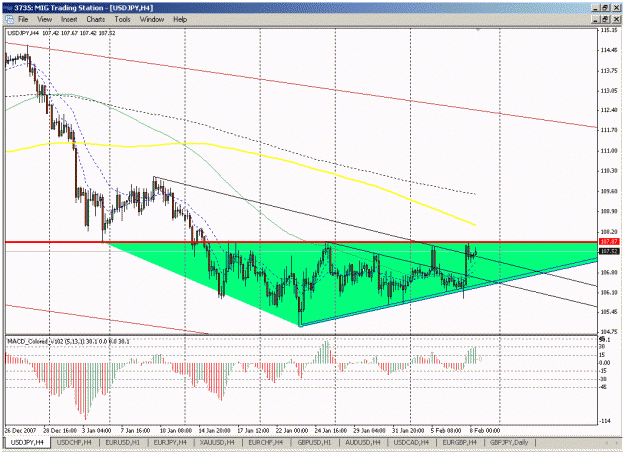Restore down the main application window
Viewport: 625px width, 452px height.
point(605,8)
